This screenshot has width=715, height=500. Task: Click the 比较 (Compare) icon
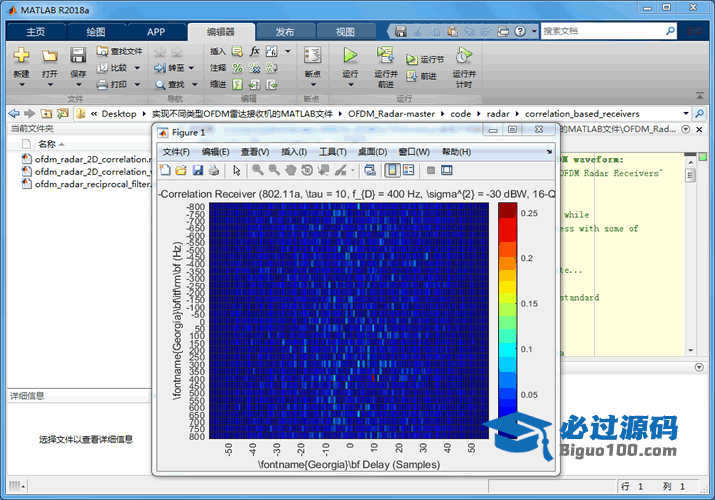pyautogui.click(x=102, y=68)
